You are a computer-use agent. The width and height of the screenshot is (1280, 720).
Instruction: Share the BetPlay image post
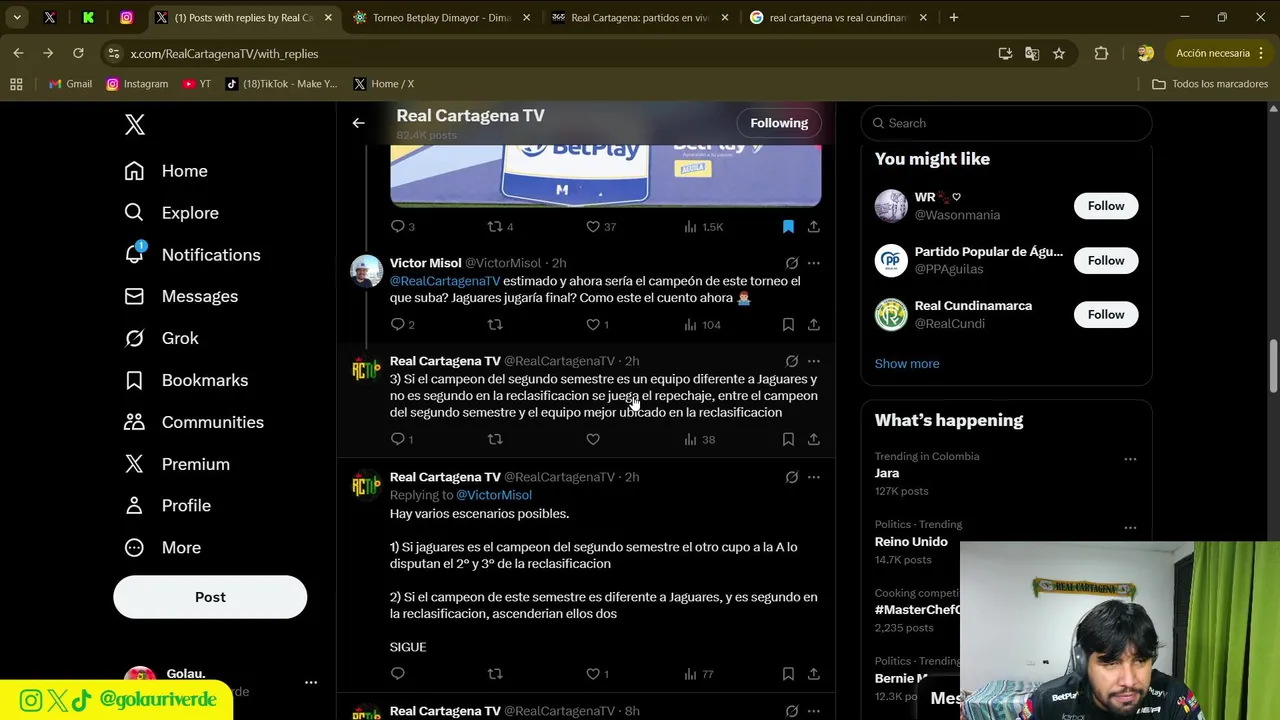pos(814,227)
